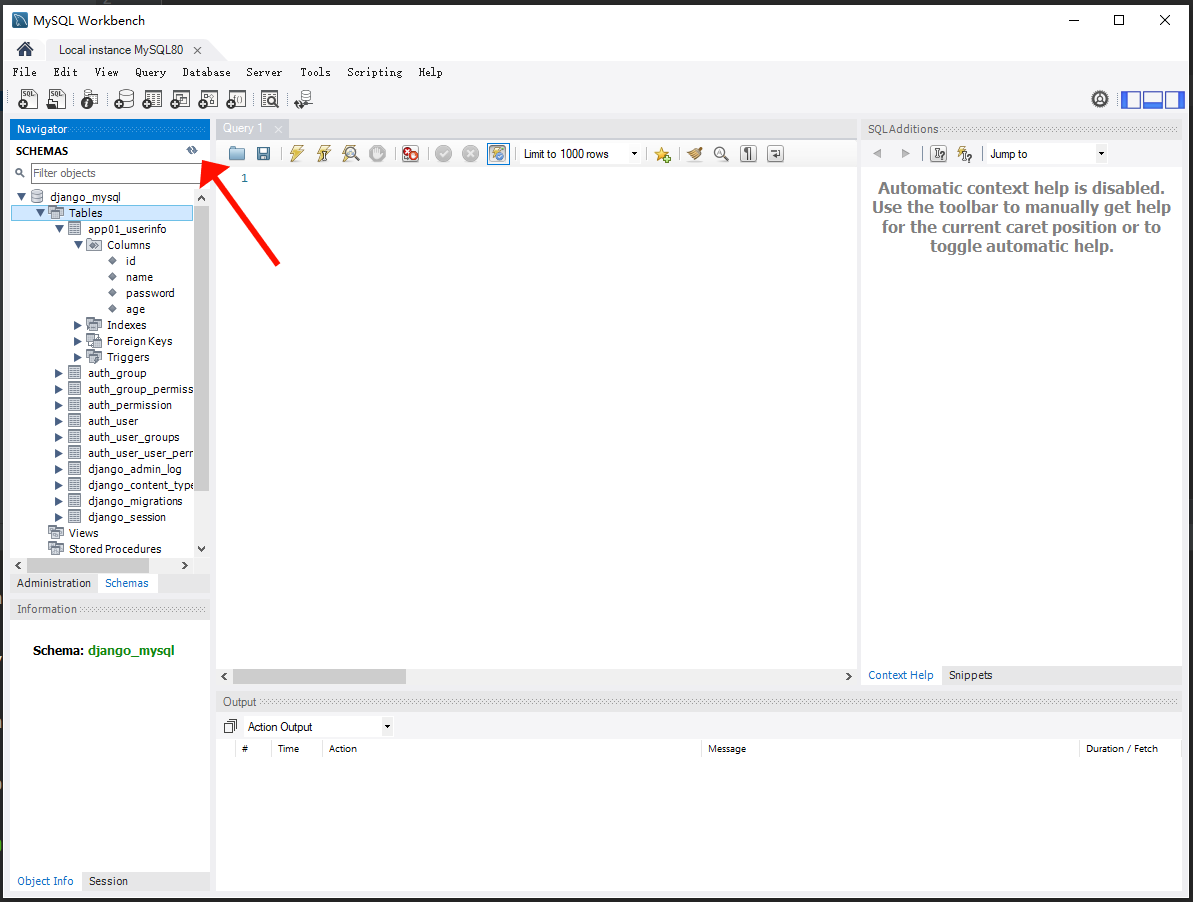1193x902 pixels.
Task: Create a new SQL tab icon
Action: click(x=28, y=99)
